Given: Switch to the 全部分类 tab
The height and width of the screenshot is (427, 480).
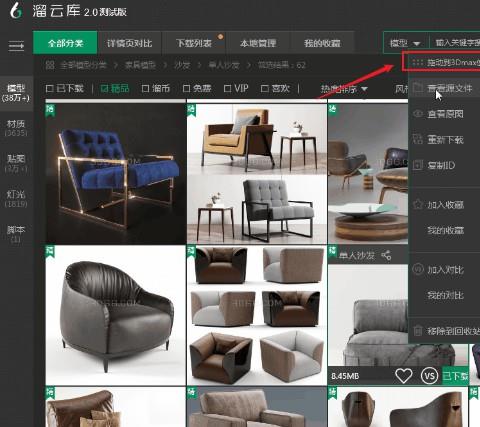Looking at the screenshot, I should [65, 43].
